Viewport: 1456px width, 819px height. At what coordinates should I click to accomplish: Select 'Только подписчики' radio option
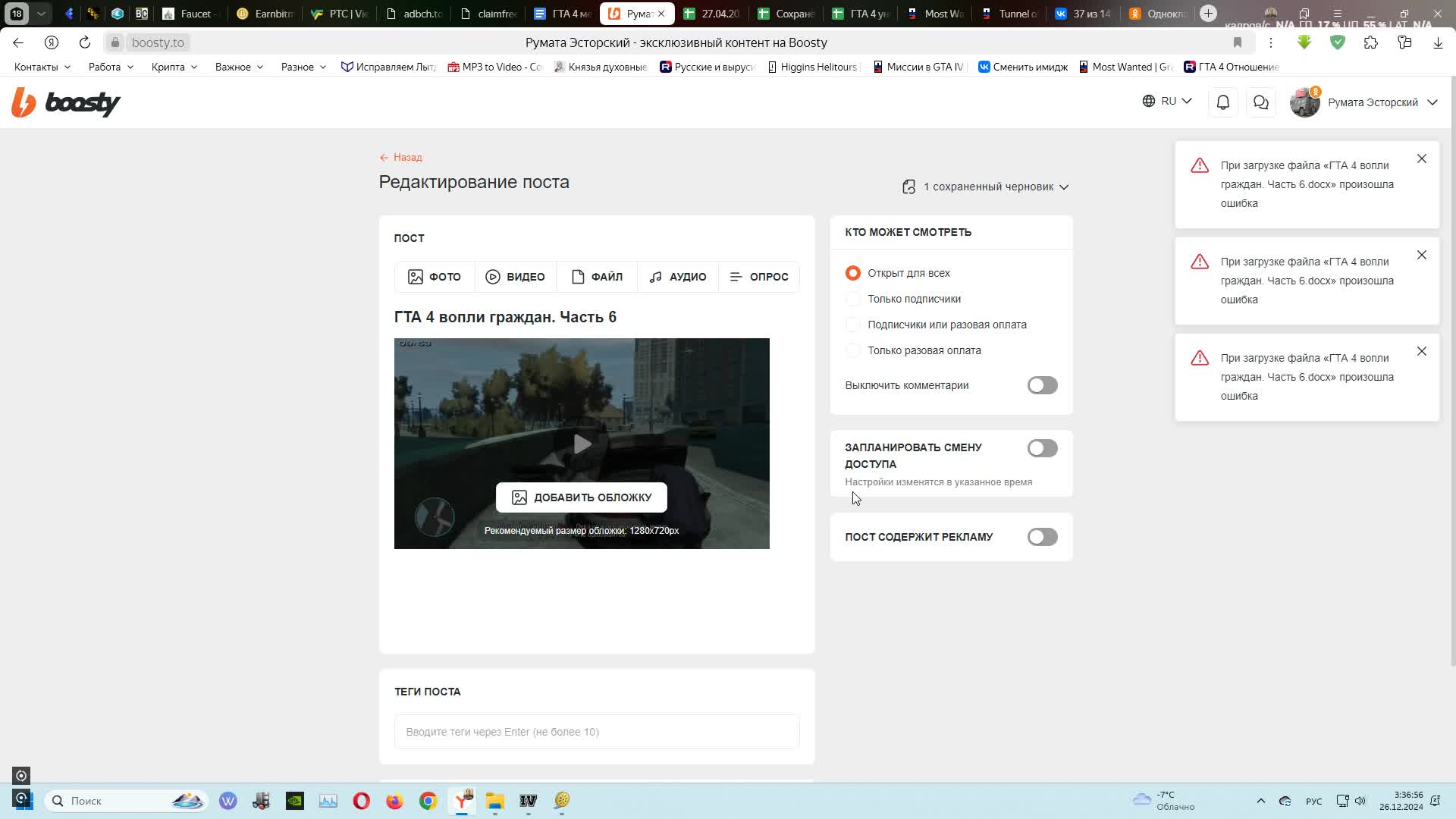coord(852,299)
